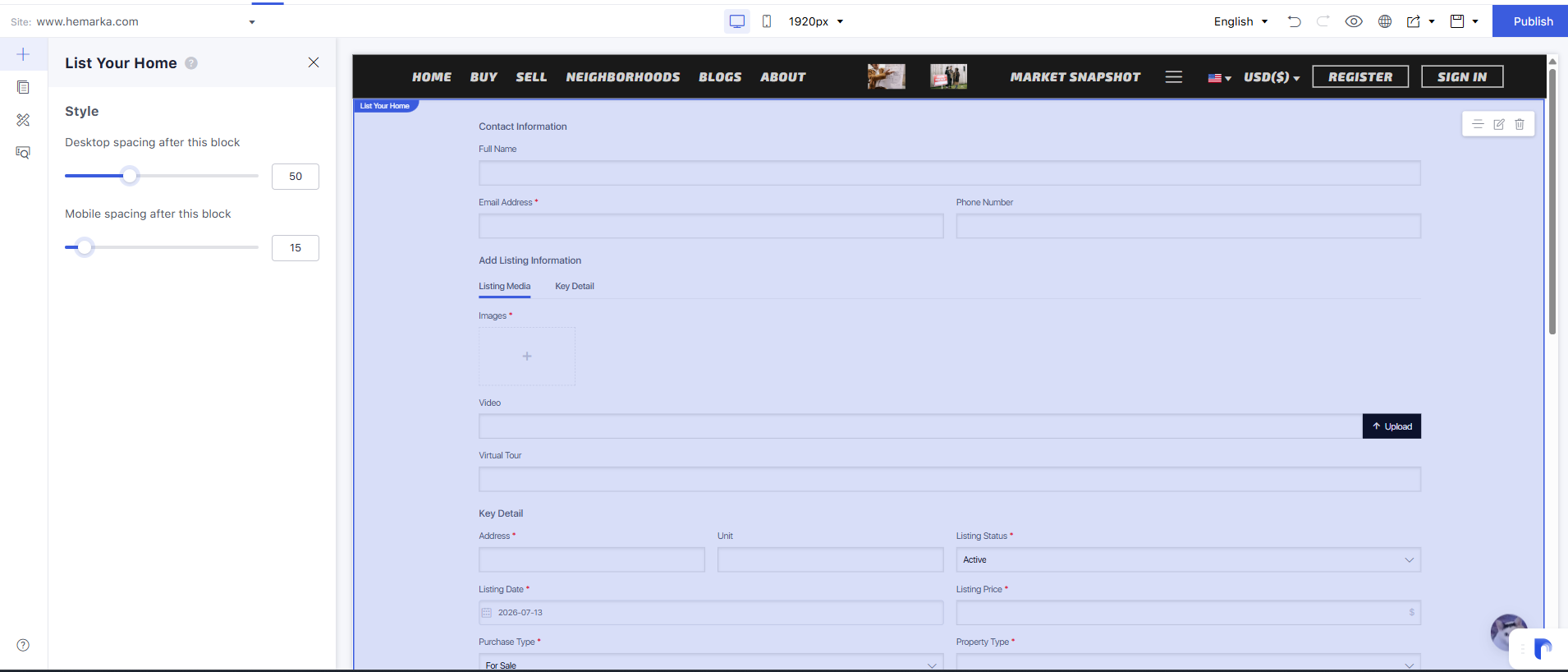This screenshot has height=672, width=1568.
Task: Click the calendar icon in Listing Date
Action: click(x=486, y=613)
